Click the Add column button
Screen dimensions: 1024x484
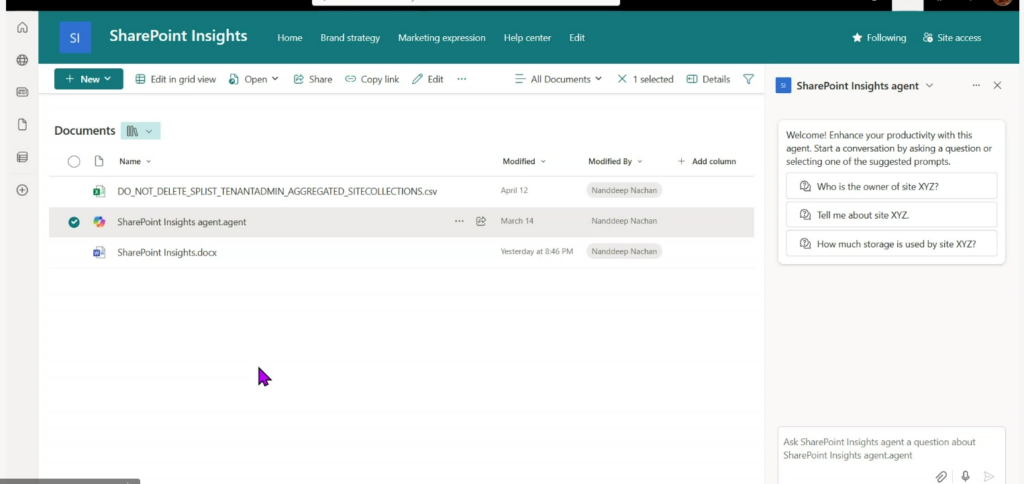point(707,161)
